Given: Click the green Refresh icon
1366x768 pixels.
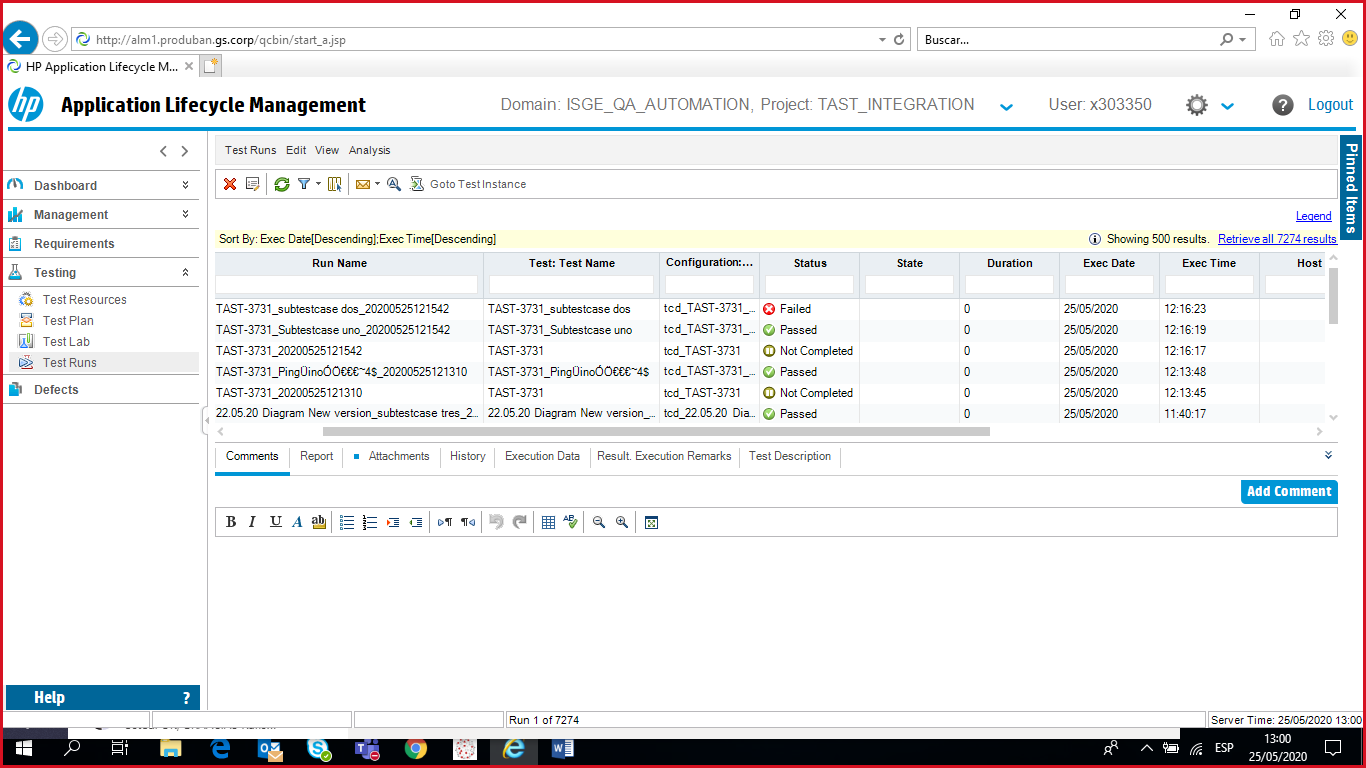Looking at the screenshot, I should tap(282, 184).
